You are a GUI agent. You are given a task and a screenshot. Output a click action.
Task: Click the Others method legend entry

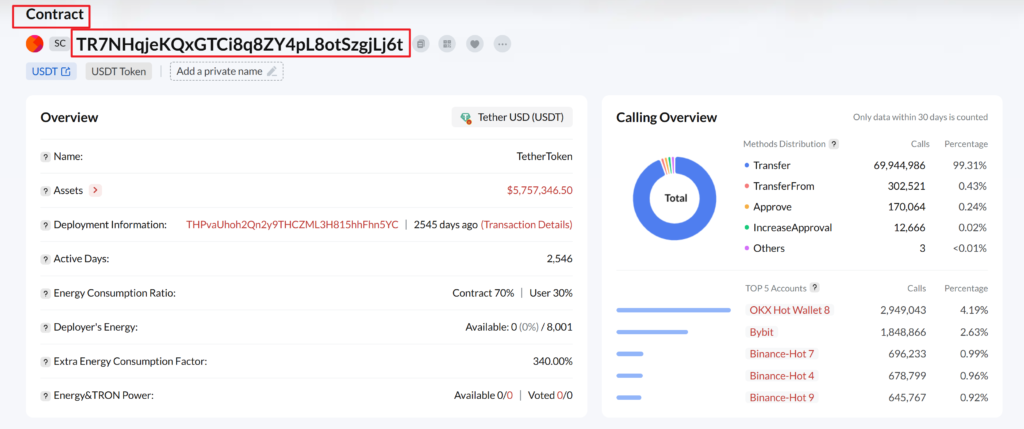coord(765,248)
